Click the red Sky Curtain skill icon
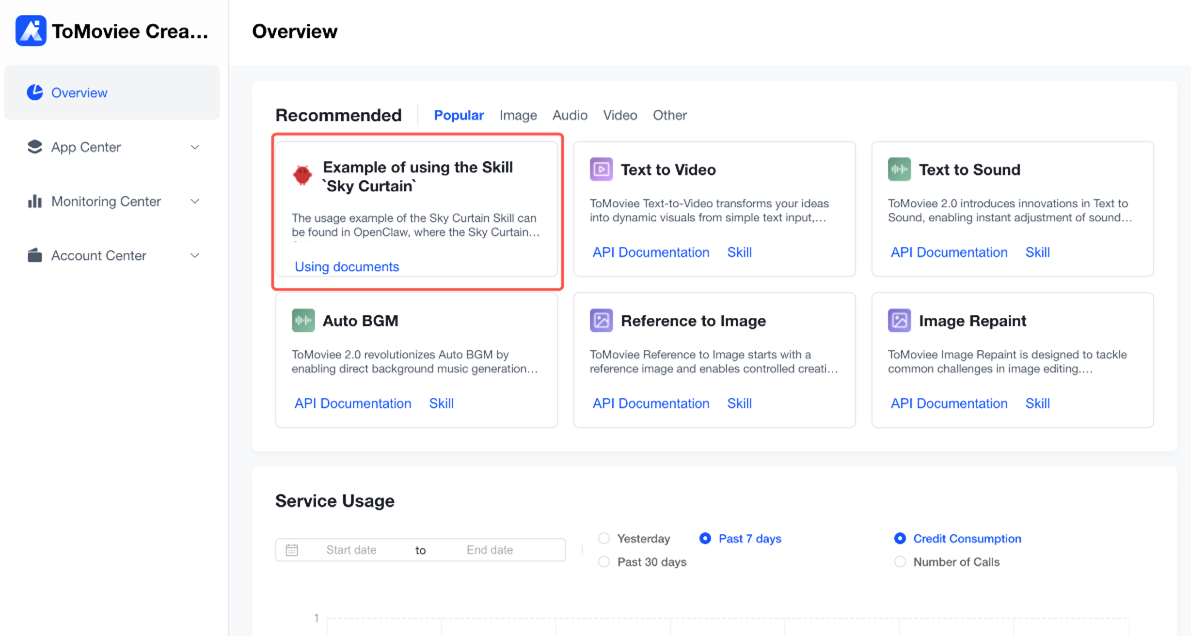Screen dimensions: 1191x636 (302, 175)
